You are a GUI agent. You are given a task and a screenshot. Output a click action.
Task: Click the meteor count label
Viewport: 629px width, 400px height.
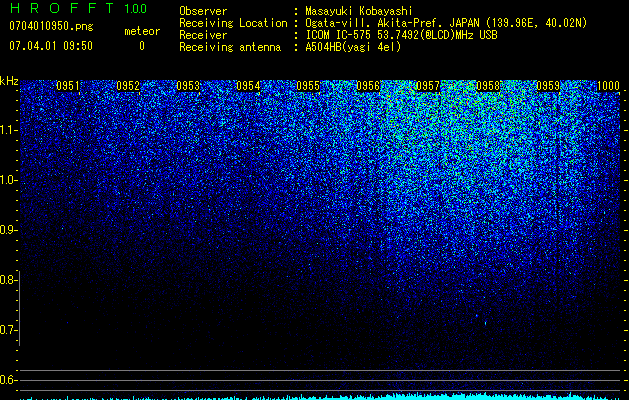[142, 31]
